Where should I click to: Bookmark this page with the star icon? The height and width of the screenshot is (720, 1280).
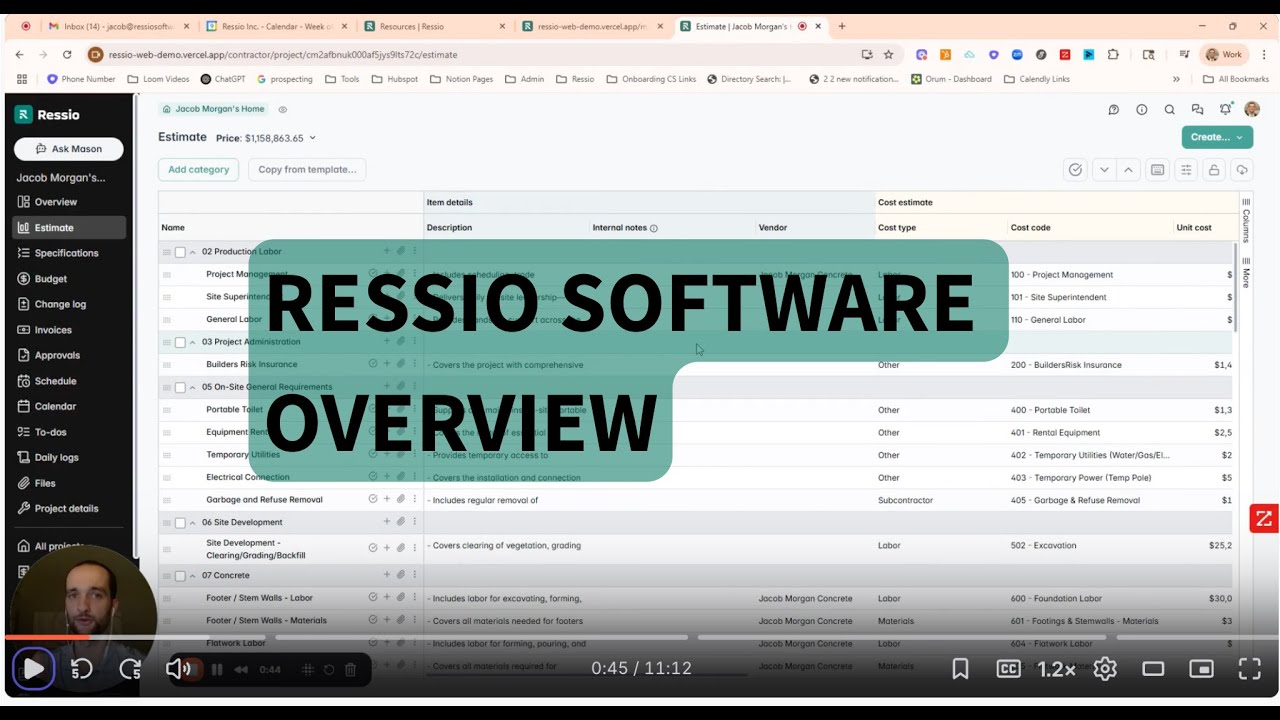pyautogui.click(x=888, y=55)
